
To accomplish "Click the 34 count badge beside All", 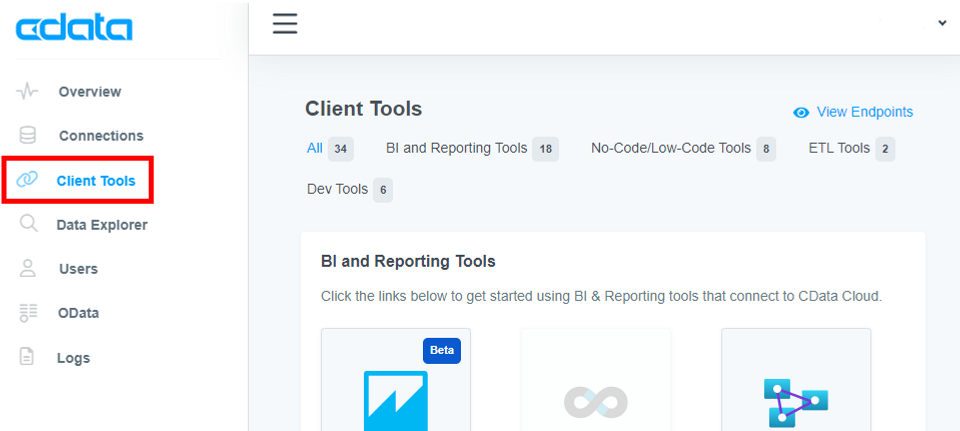I will (341, 149).
